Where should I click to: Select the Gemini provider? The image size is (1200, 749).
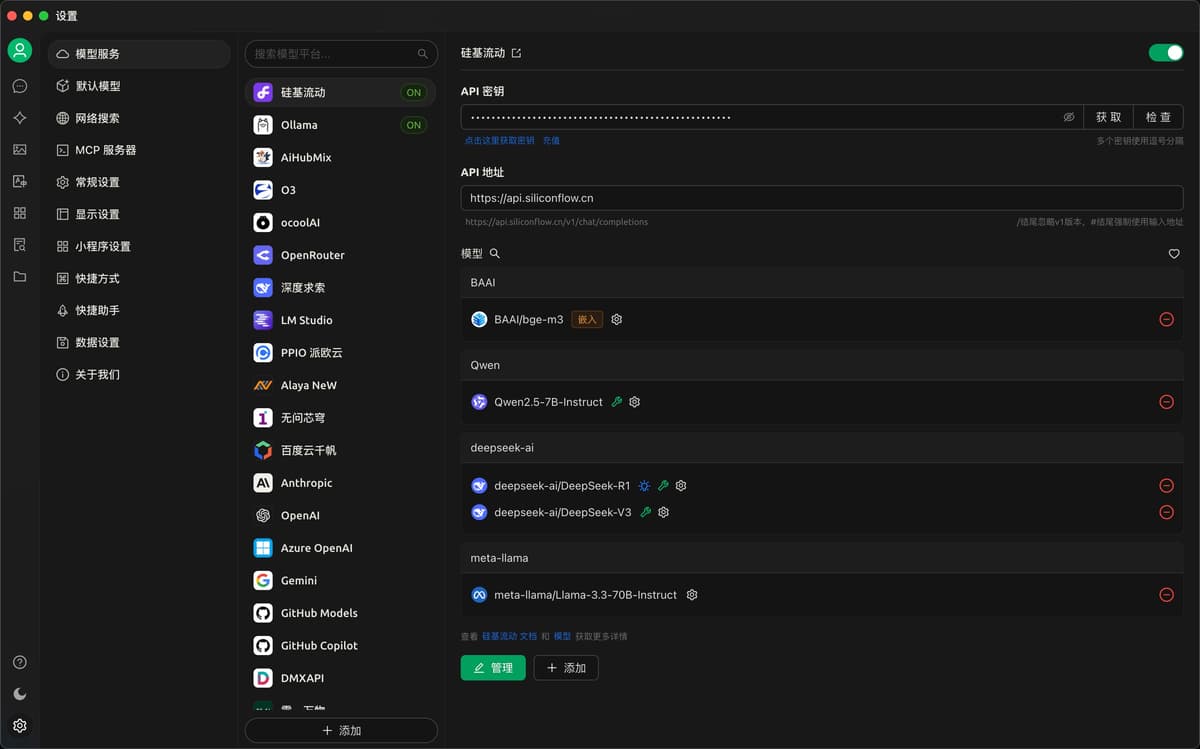[x=341, y=580]
